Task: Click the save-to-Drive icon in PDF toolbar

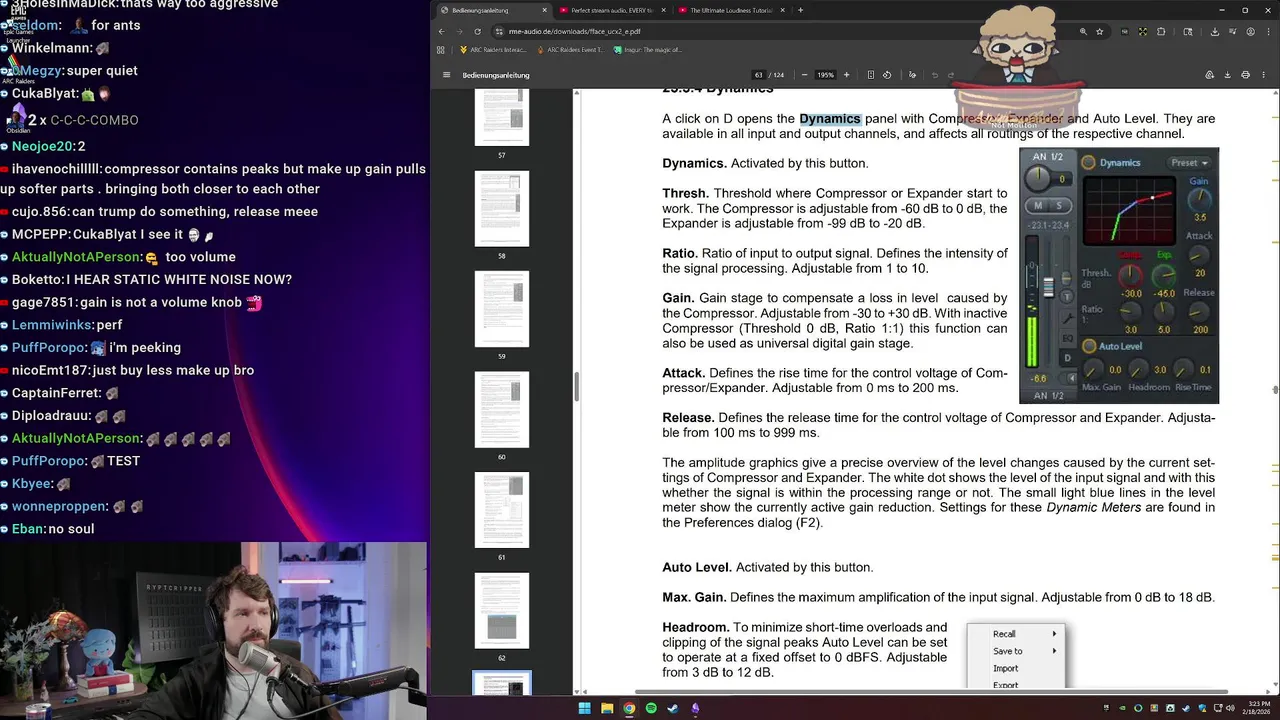Action: tap(1209, 75)
